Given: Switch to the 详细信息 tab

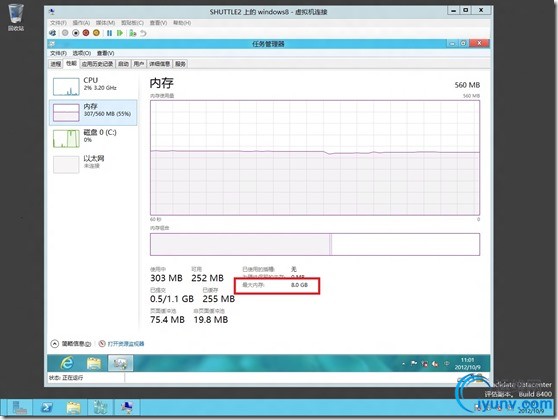Looking at the screenshot, I should [x=159, y=64].
